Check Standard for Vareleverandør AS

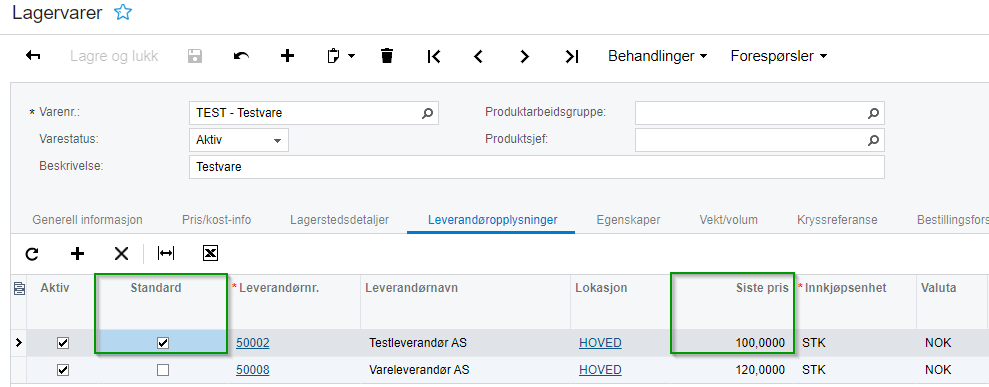point(163,370)
